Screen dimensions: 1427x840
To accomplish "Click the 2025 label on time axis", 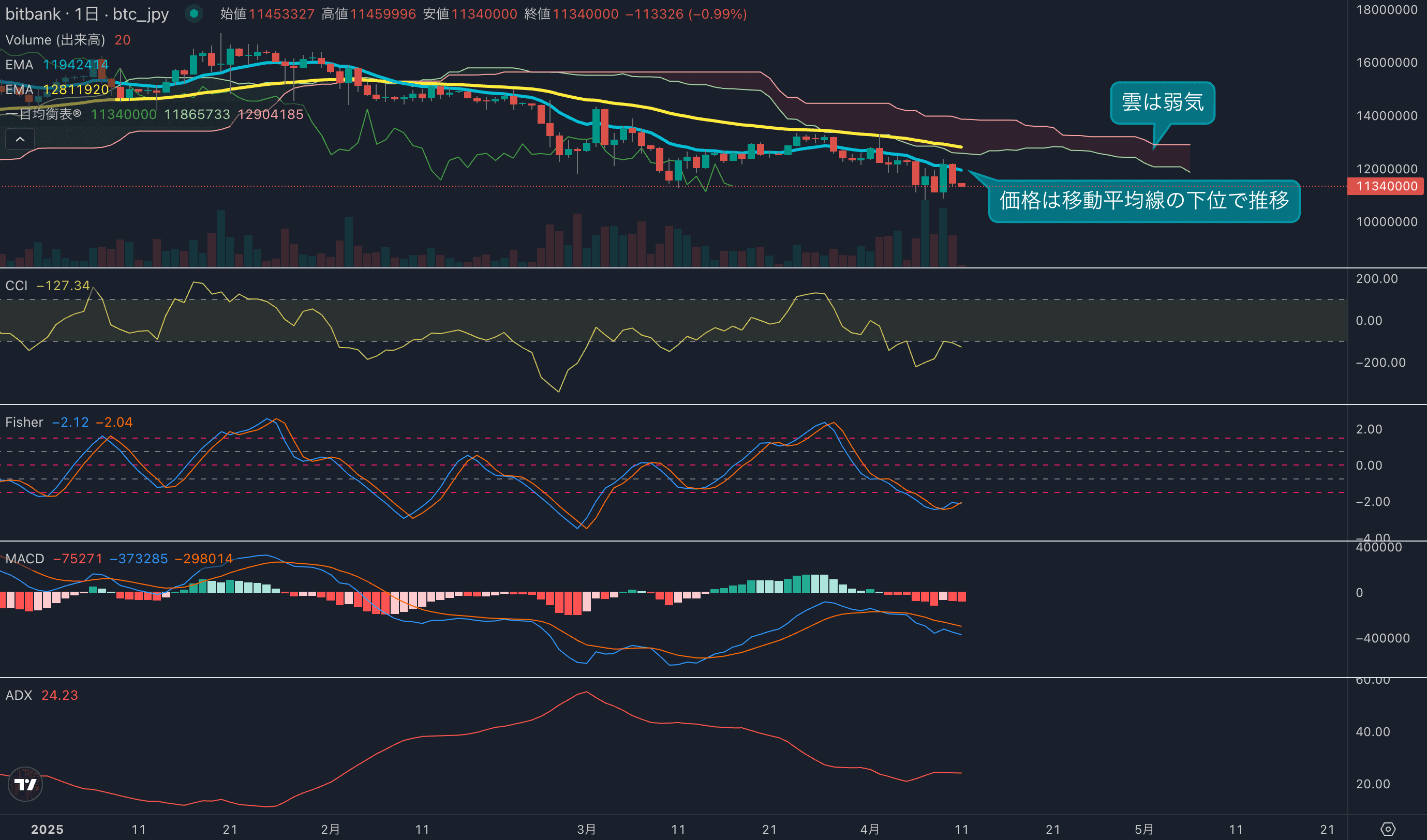I will tap(47, 829).
